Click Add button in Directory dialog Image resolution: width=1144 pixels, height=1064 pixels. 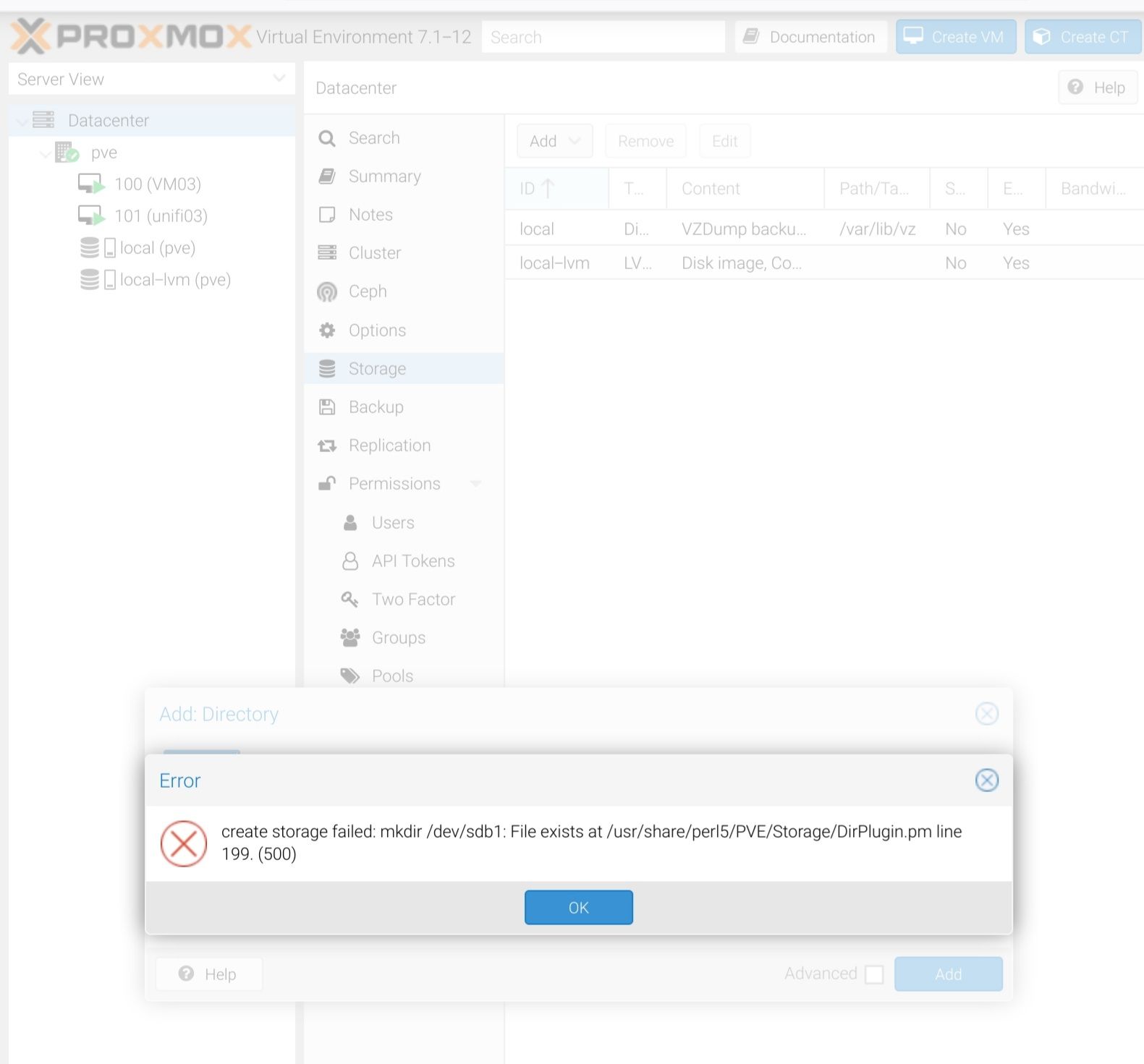pyautogui.click(x=948, y=974)
